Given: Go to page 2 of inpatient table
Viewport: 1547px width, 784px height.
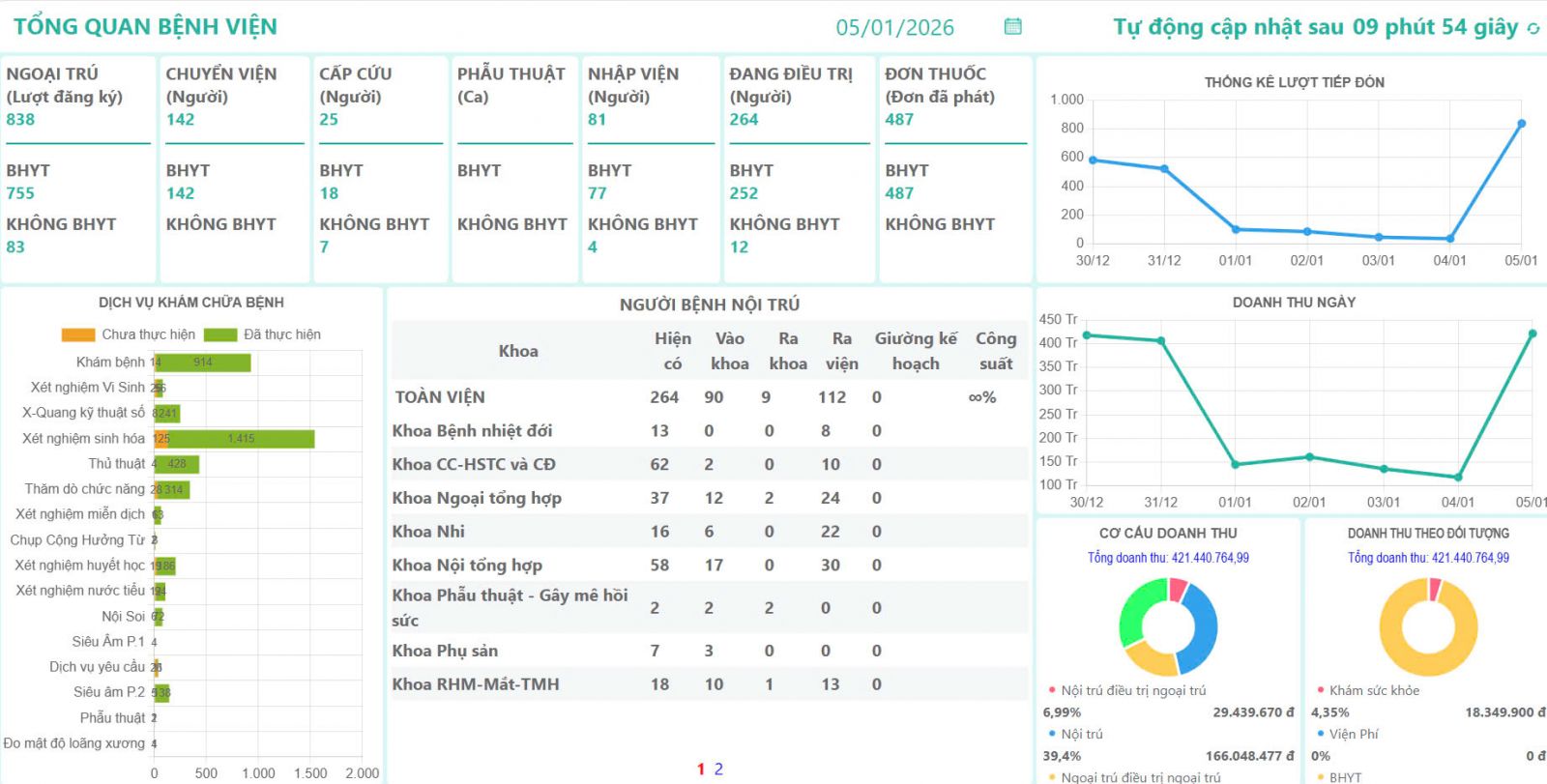Looking at the screenshot, I should click(718, 769).
